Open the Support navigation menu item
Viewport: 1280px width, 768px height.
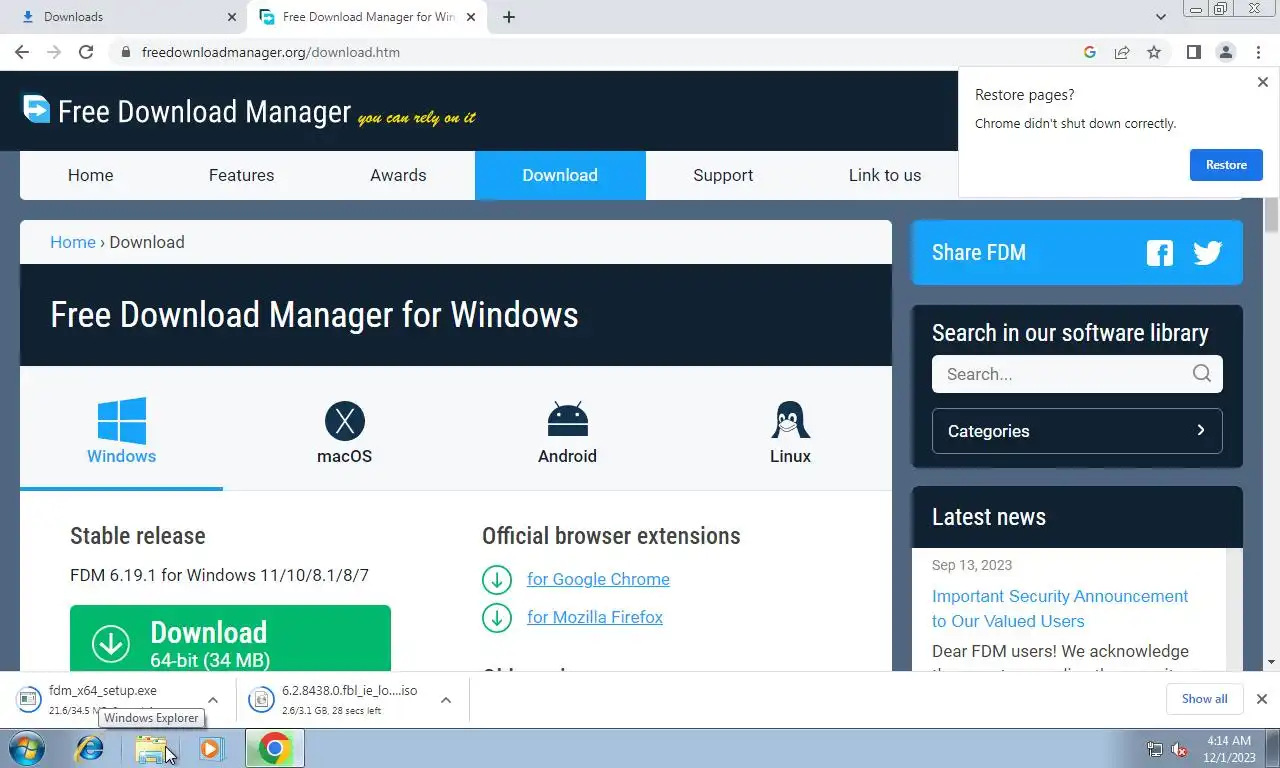tap(723, 175)
